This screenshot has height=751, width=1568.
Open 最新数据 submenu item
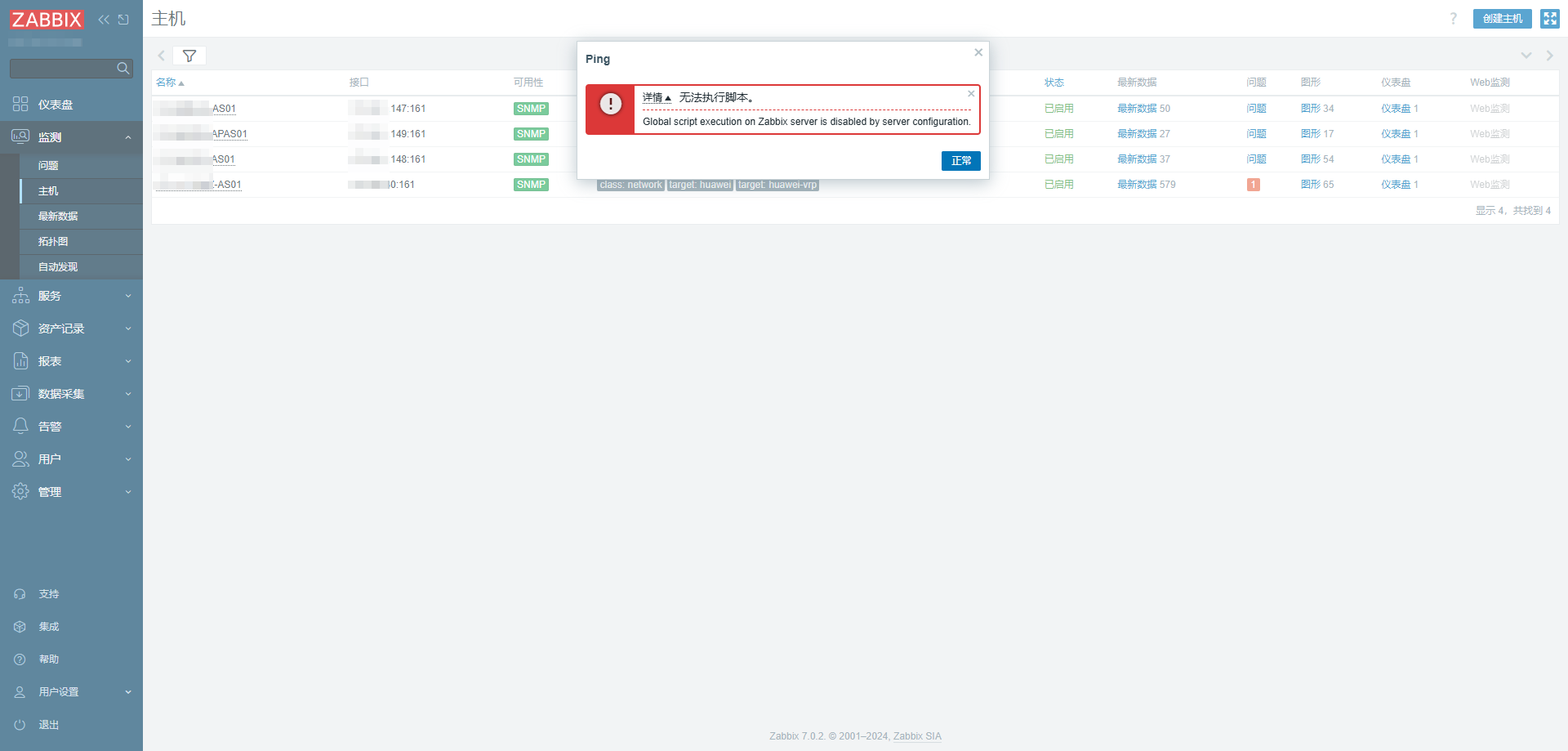coord(58,217)
